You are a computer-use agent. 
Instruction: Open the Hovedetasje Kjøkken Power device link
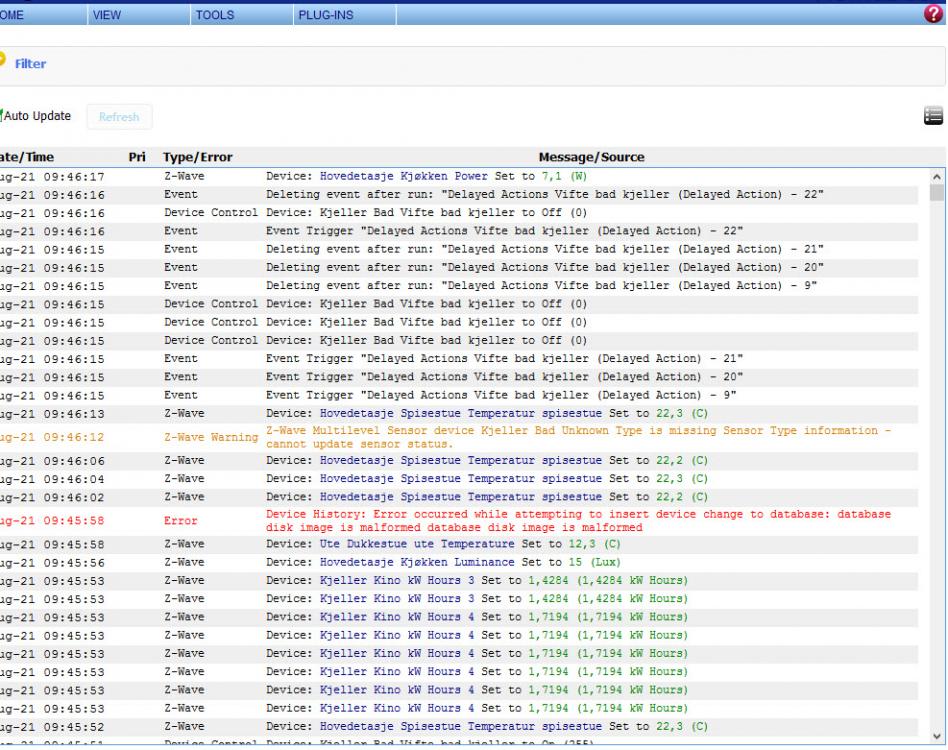[x=404, y=177]
